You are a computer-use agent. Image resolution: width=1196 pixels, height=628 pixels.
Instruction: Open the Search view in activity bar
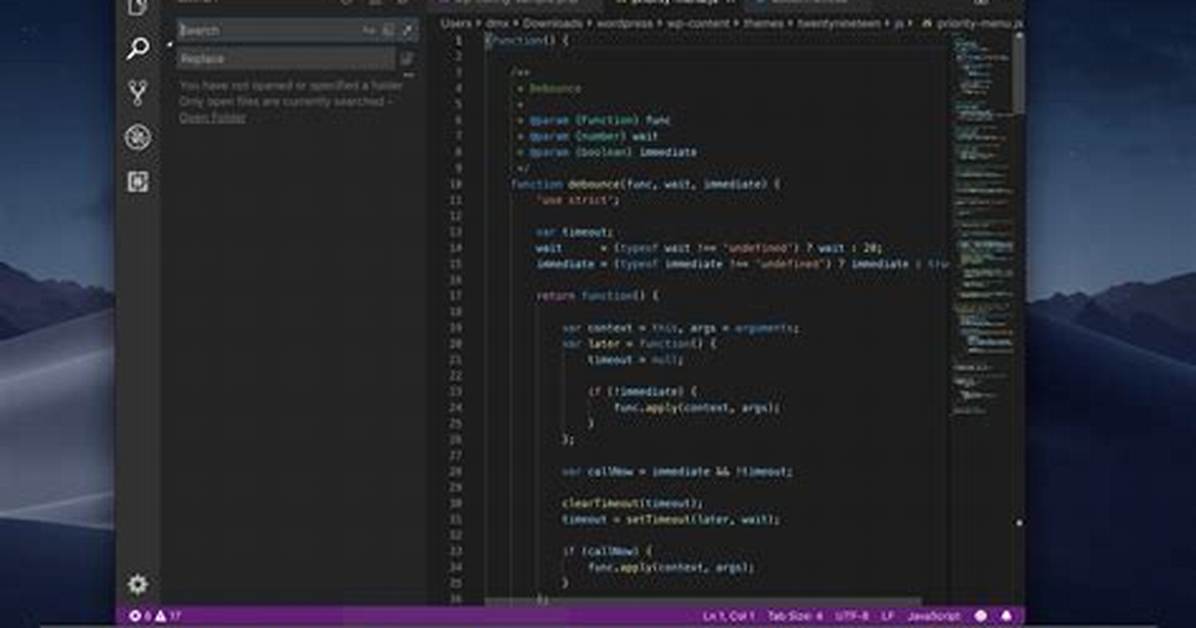137,48
